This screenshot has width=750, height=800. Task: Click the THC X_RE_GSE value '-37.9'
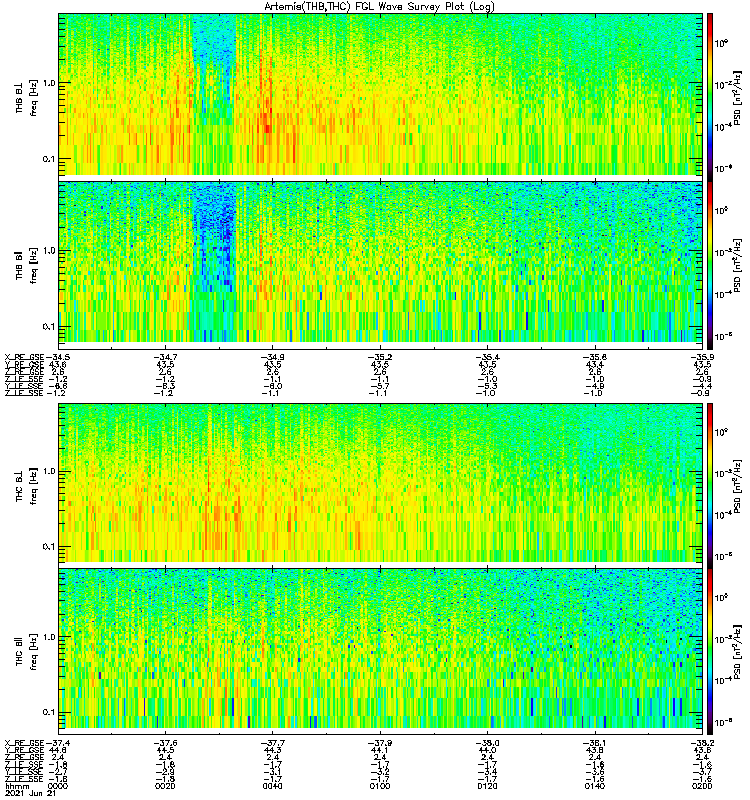click(x=380, y=743)
